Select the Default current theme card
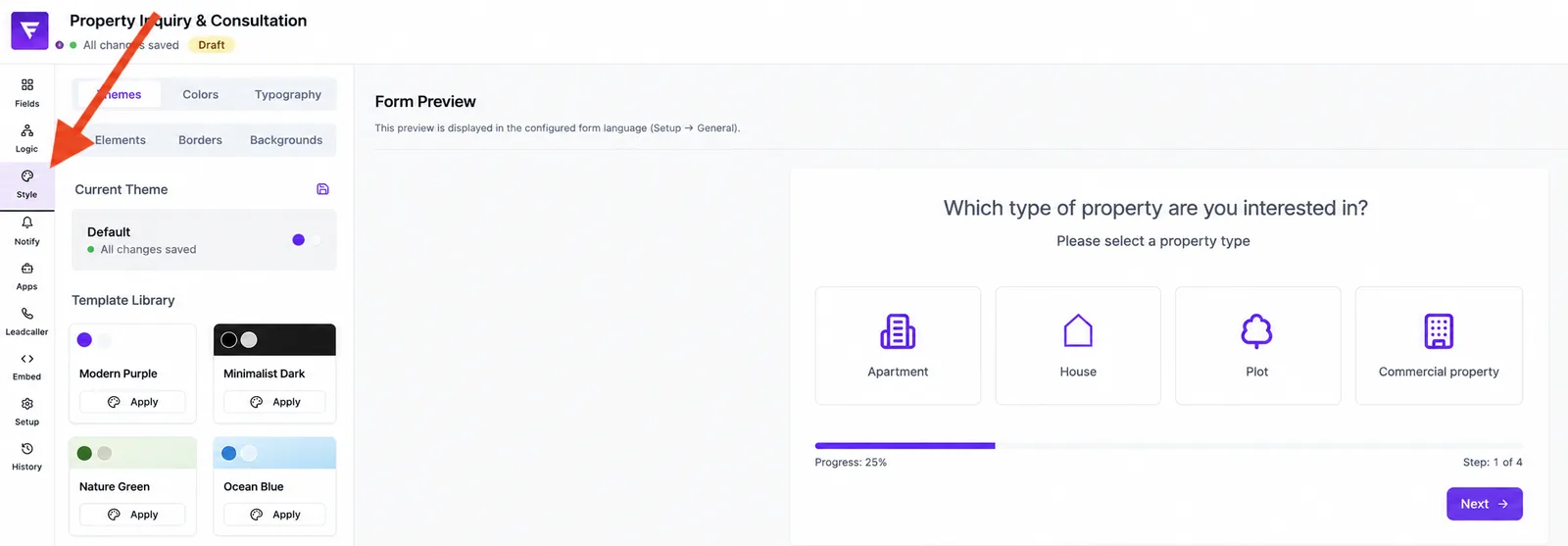 pyautogui.click(x=204, y=240)
